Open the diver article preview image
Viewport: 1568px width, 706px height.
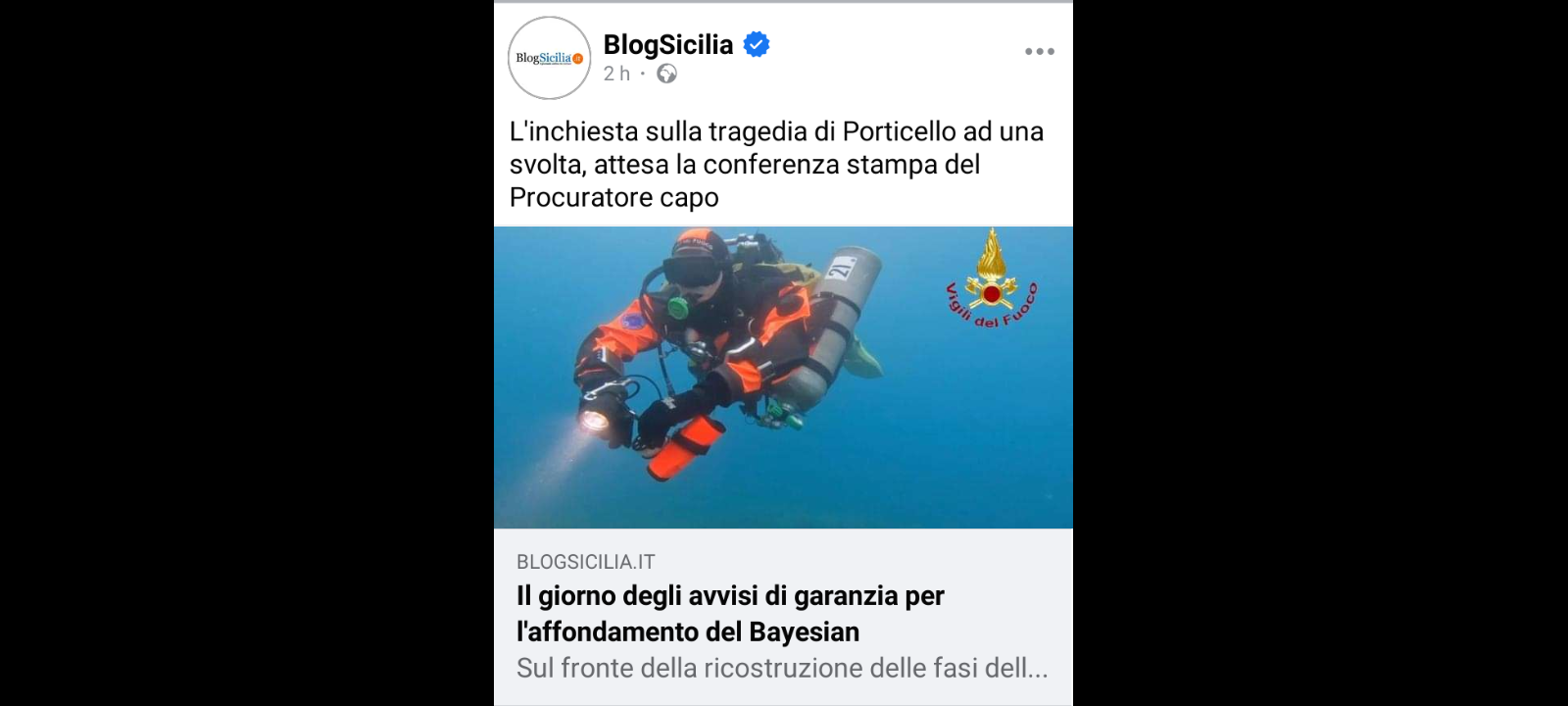(783, 378)
